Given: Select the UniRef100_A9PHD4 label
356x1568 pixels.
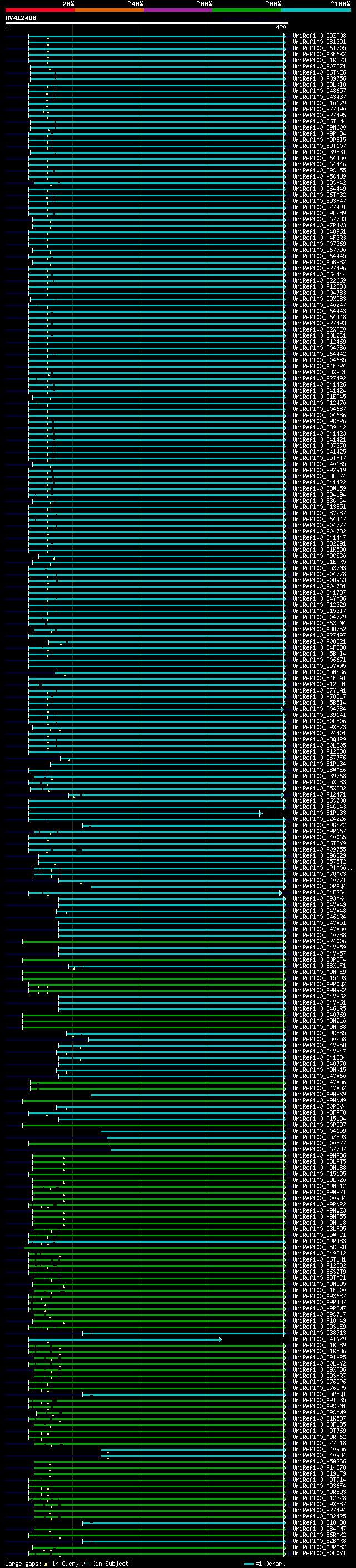Looking at the screenshot, I should [319, 133].
